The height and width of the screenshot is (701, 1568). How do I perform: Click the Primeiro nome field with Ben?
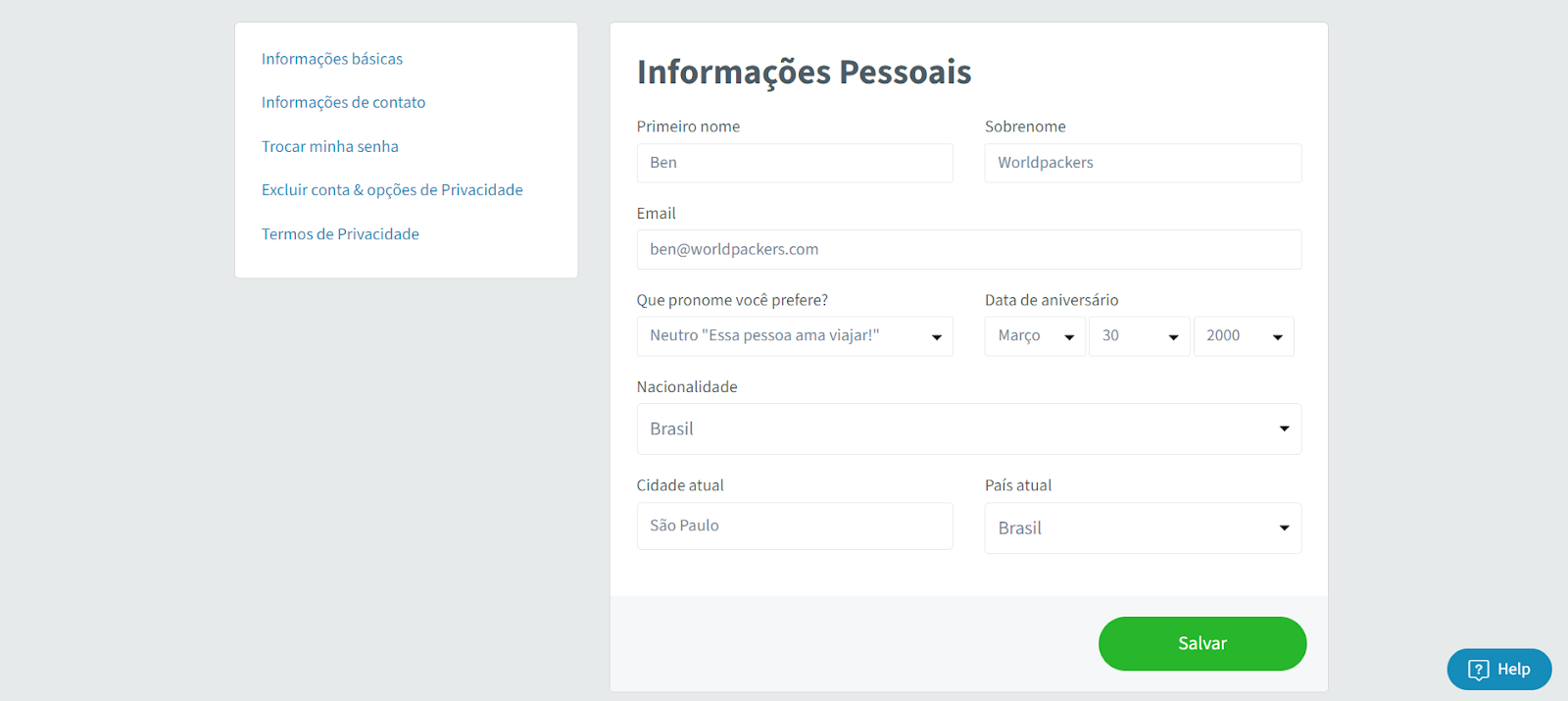(795, 163)
